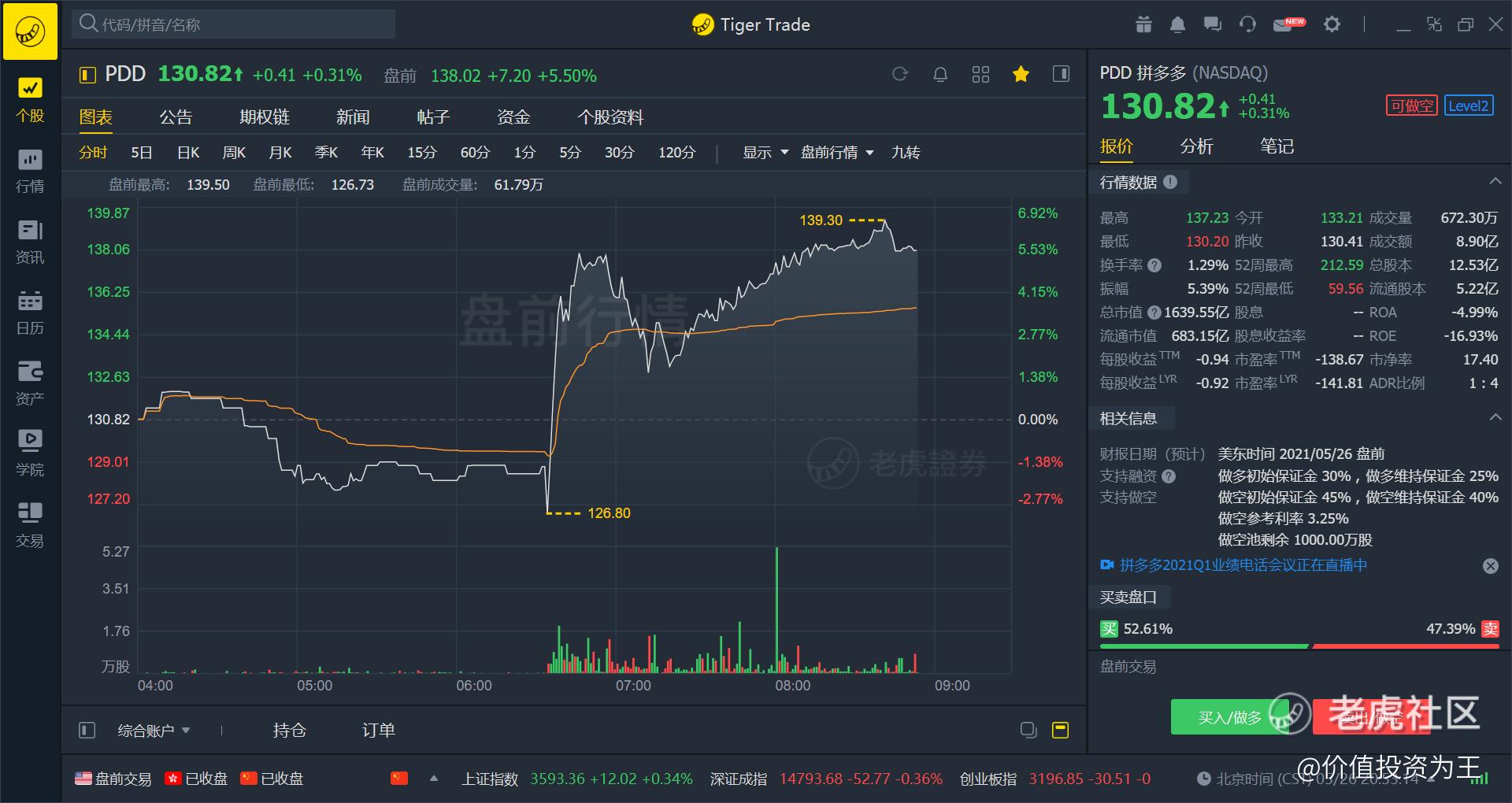The width and height of the screenshot is (1512, 803).
Task: Open the 学院 academy section in sidebar
Action: [30, 455]
